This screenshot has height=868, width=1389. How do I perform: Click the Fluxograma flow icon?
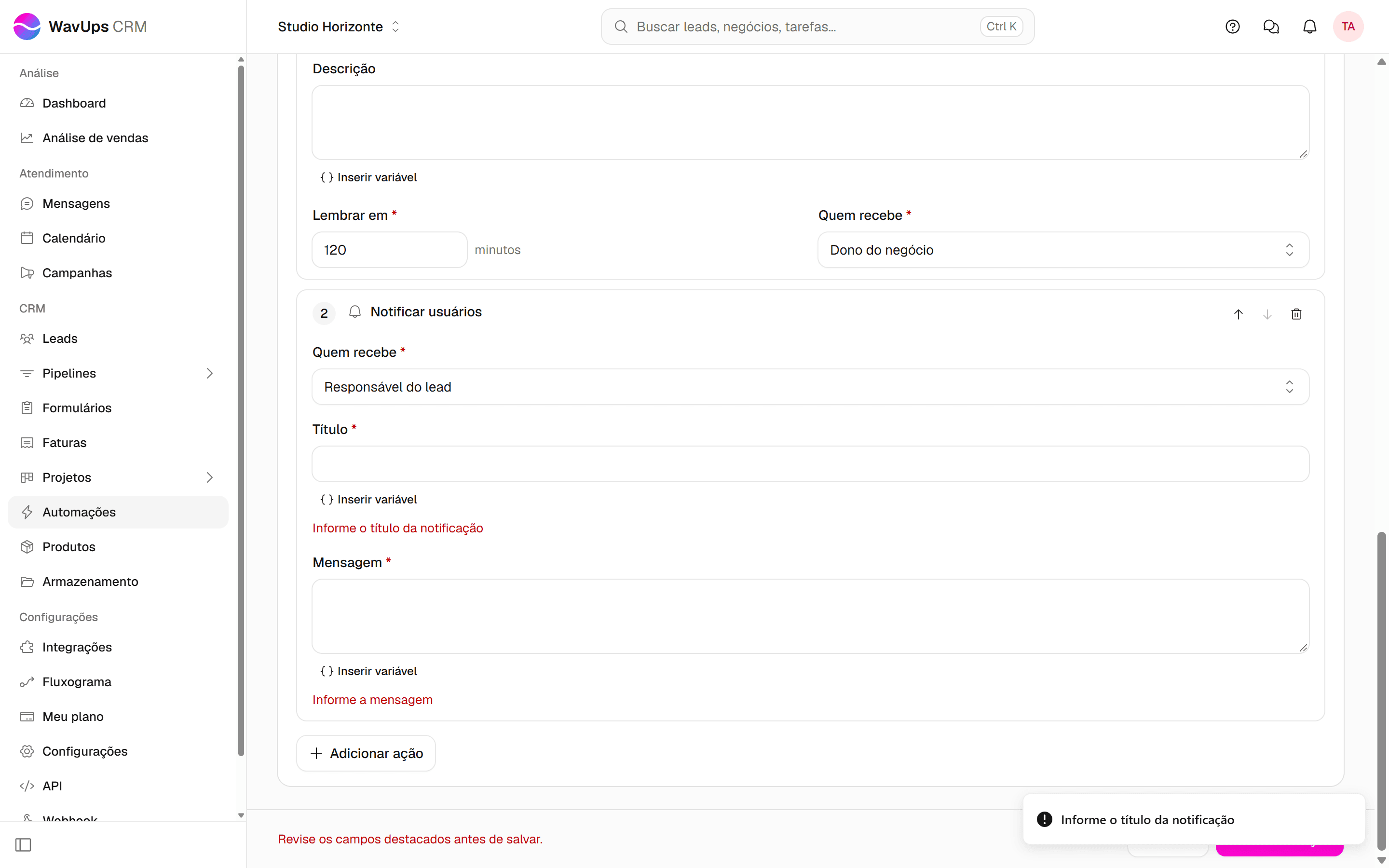(27, 682)
